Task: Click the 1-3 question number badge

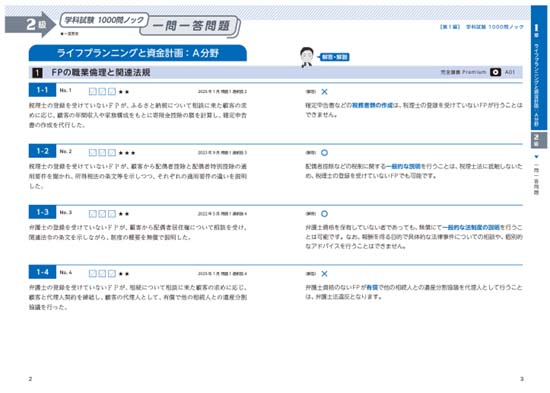Action: point(42,212)
